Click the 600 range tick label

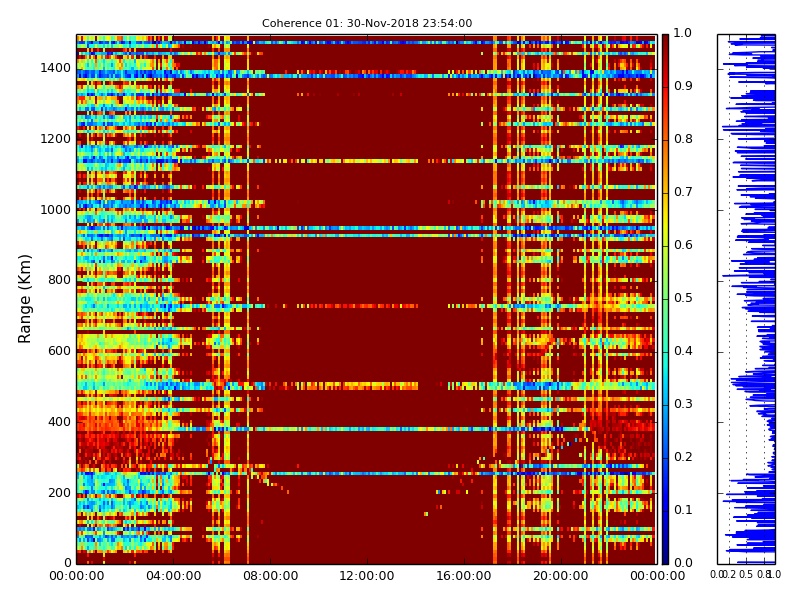(x=59, y=351)
